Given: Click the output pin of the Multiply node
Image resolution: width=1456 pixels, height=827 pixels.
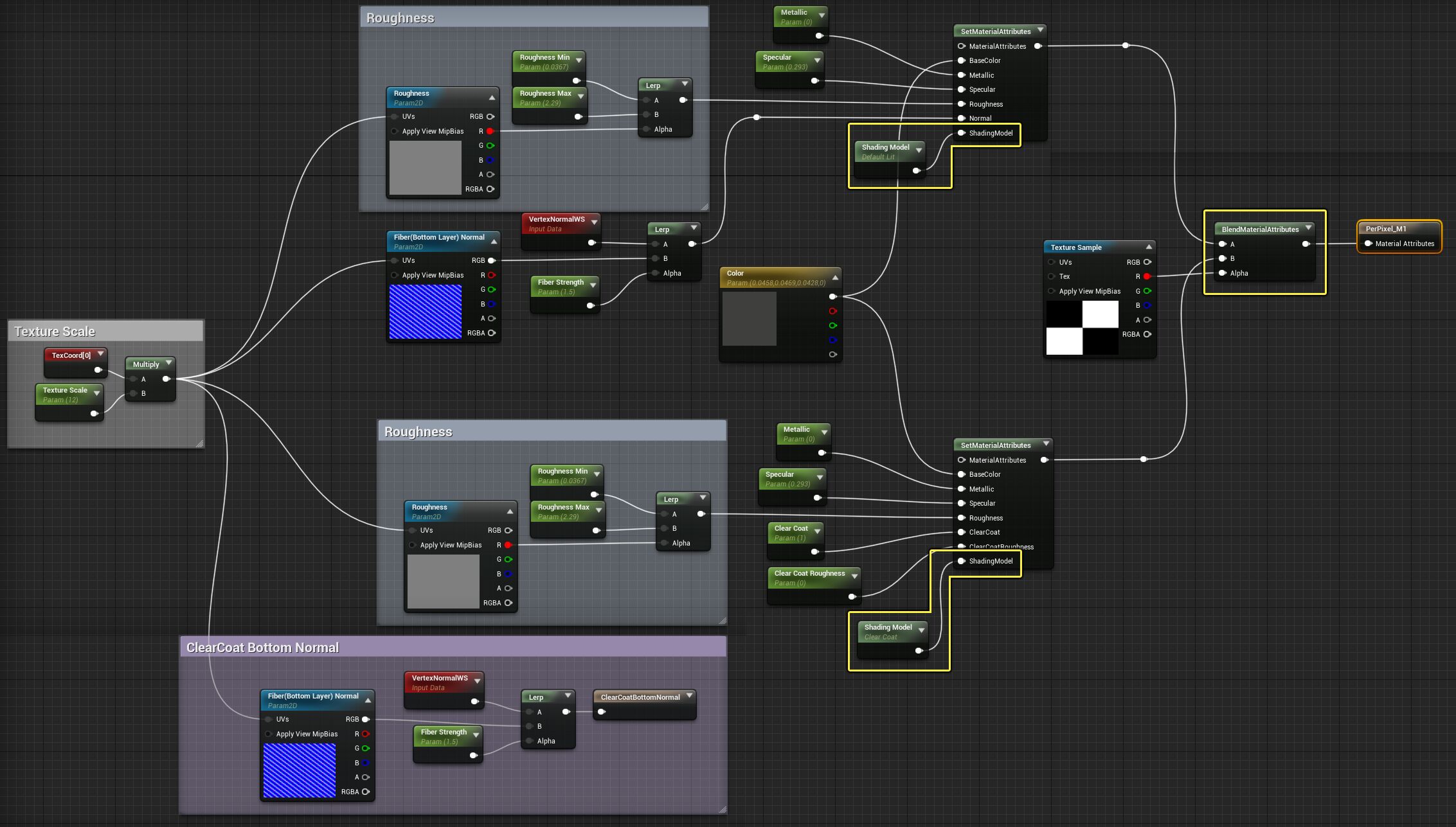Looking at the screenshot, I should (x=167, y=379).
